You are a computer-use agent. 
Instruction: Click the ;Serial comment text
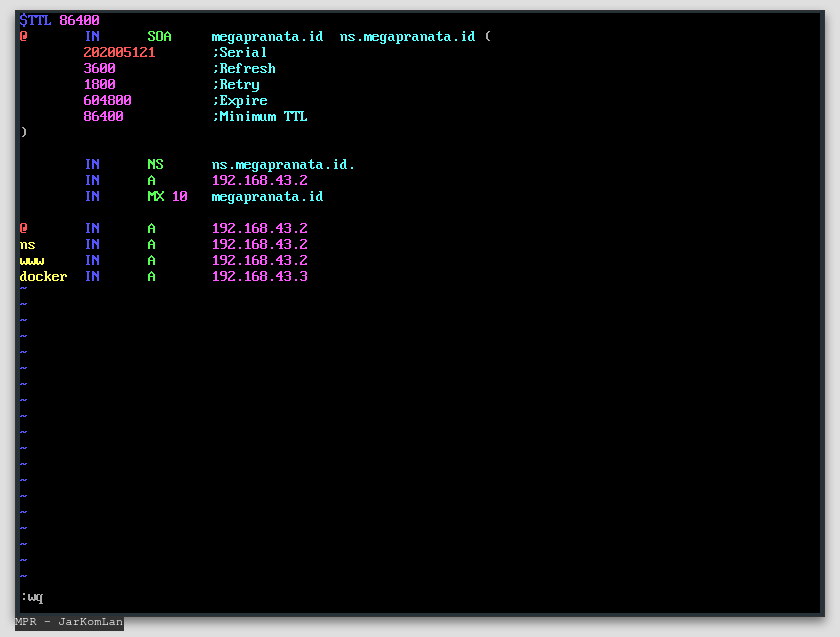[x=239, y=52]
